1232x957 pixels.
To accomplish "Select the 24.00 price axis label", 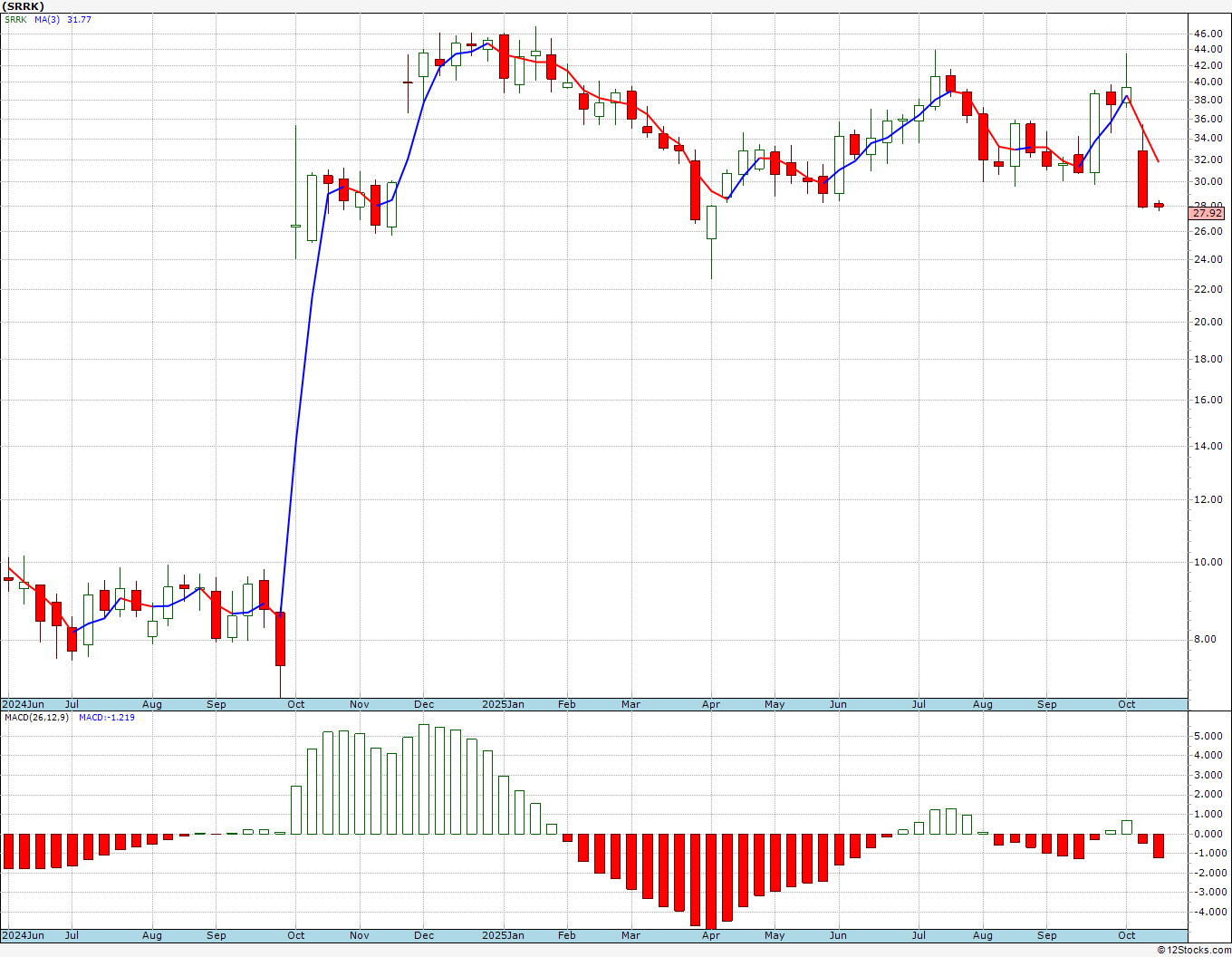I will 1208,260.
